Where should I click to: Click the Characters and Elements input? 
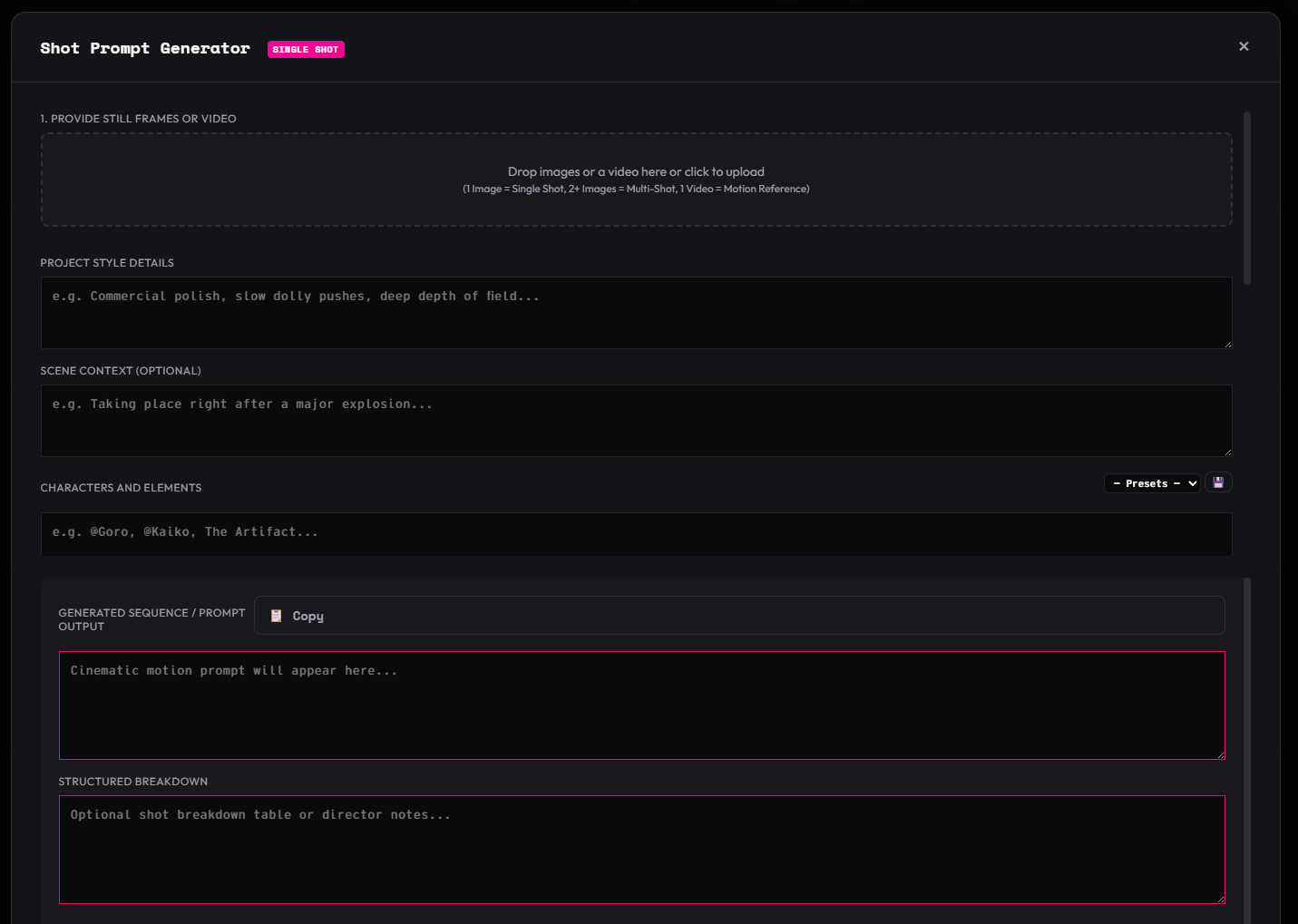tap(635, 534)
